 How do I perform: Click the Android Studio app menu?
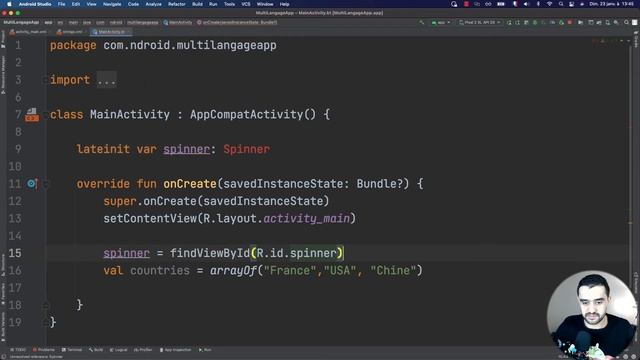point(35,4)
